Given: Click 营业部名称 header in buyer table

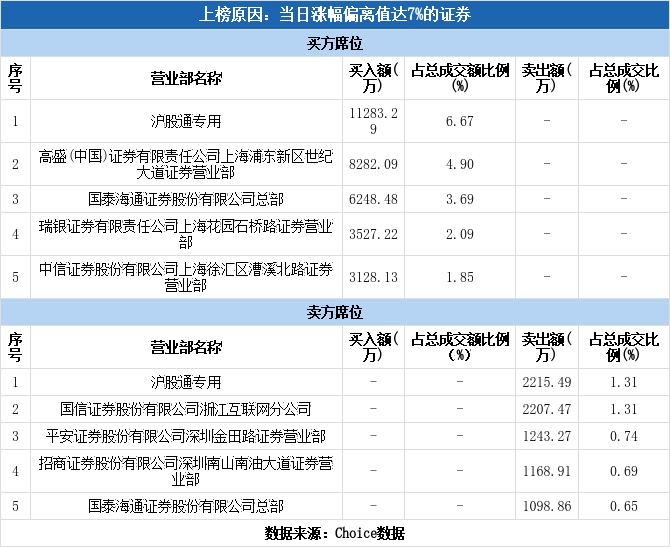Looking at the screenshot, I should click(186, 78).
